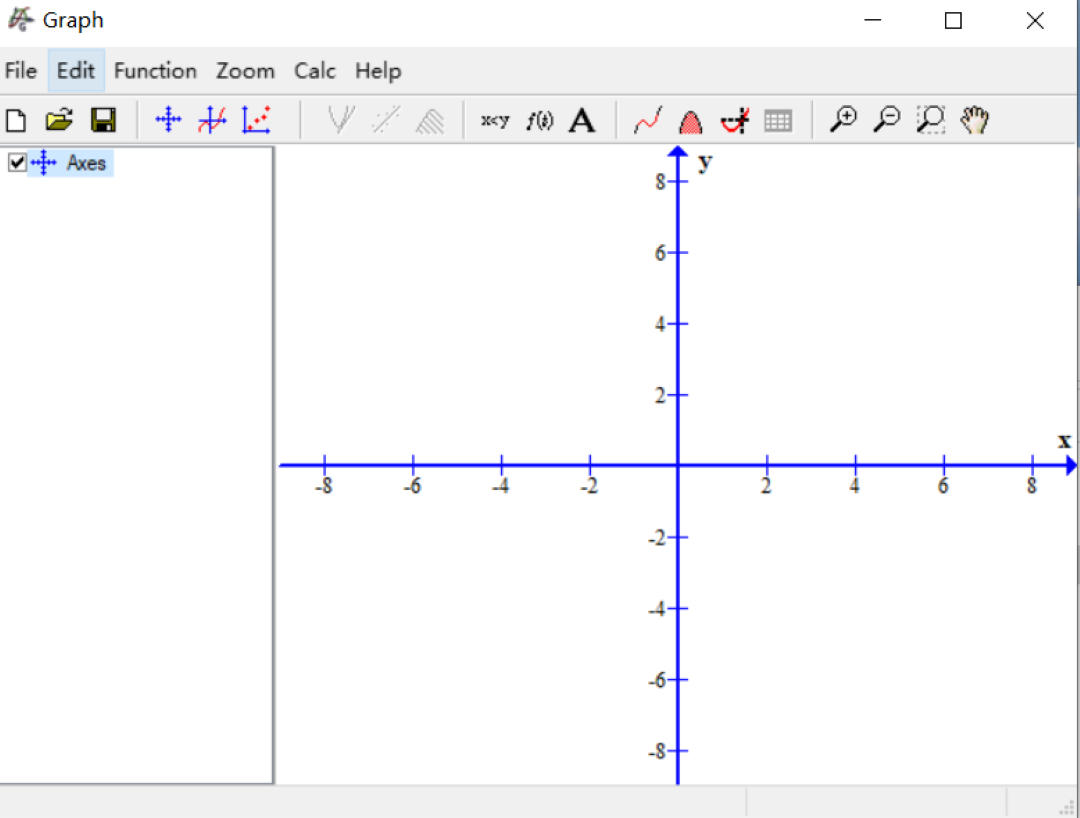Click the Insert function toolbar icon
The height and width of the screenshot is (818, 1080).
(212, 121)
